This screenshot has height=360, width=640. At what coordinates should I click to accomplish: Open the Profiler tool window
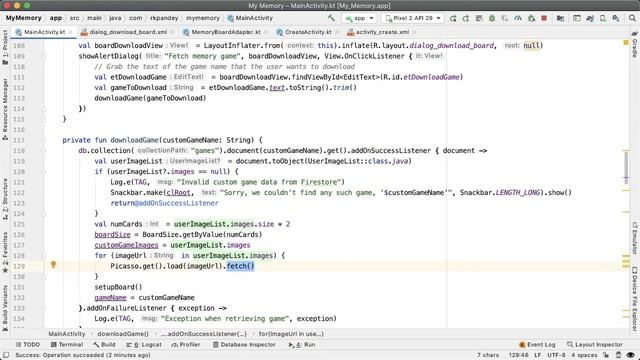click(x=186, y=344)
